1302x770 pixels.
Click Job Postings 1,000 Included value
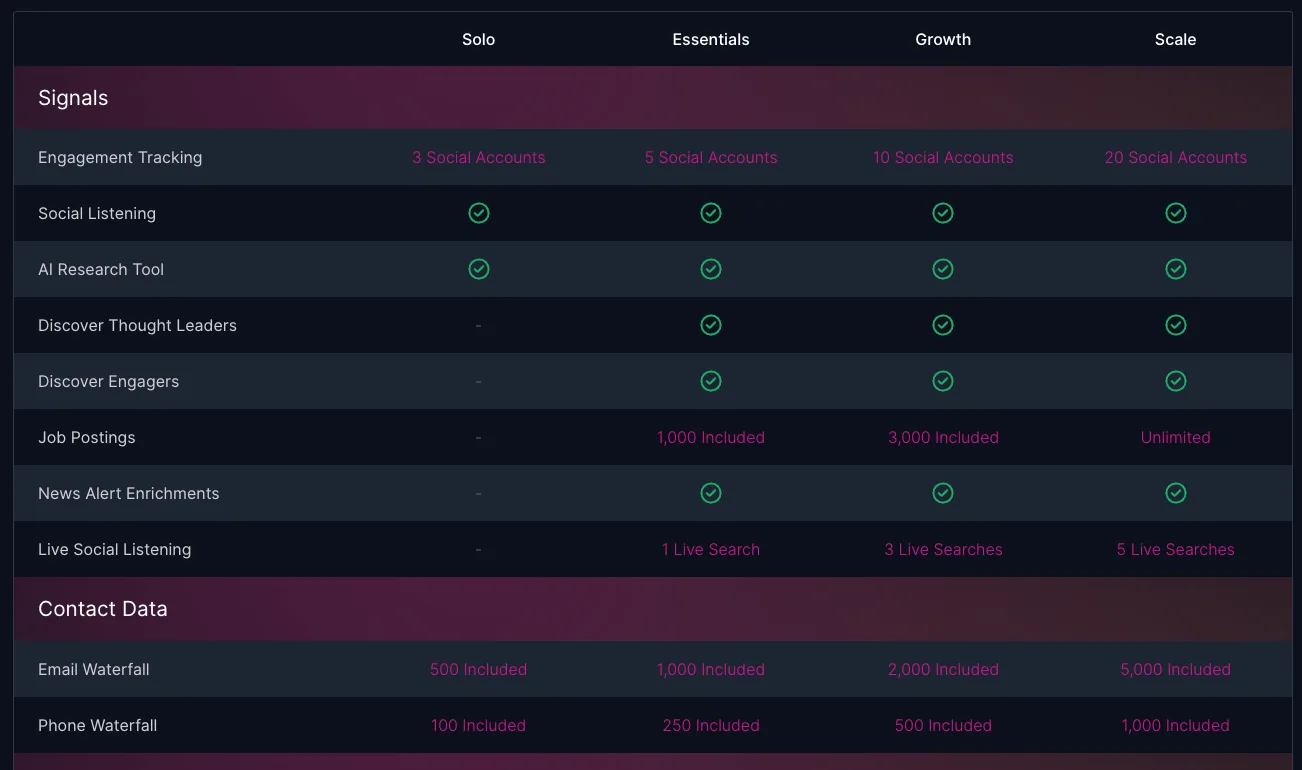(x=711, y=437)
